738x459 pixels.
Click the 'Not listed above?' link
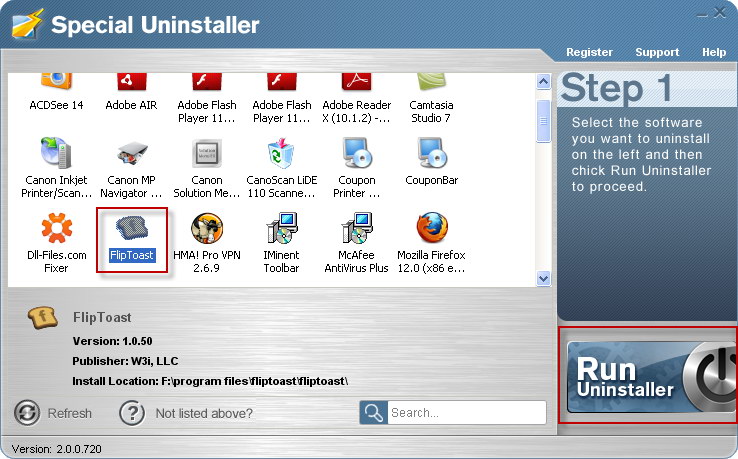pos(204,413)
